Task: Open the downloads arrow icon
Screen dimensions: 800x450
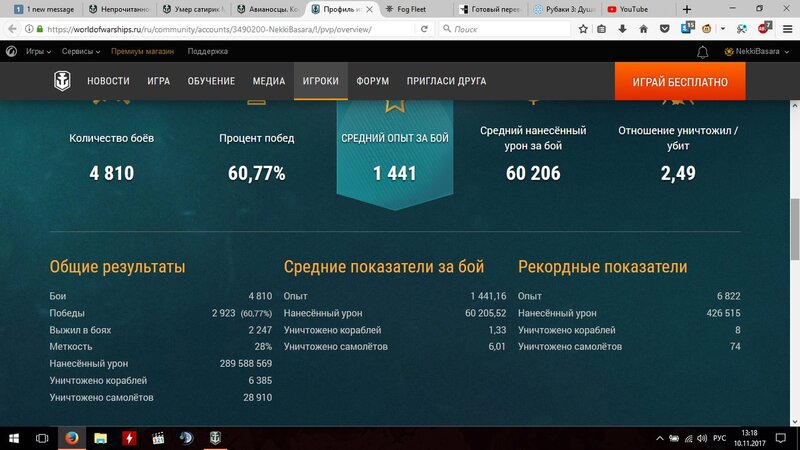Action: 622,29
